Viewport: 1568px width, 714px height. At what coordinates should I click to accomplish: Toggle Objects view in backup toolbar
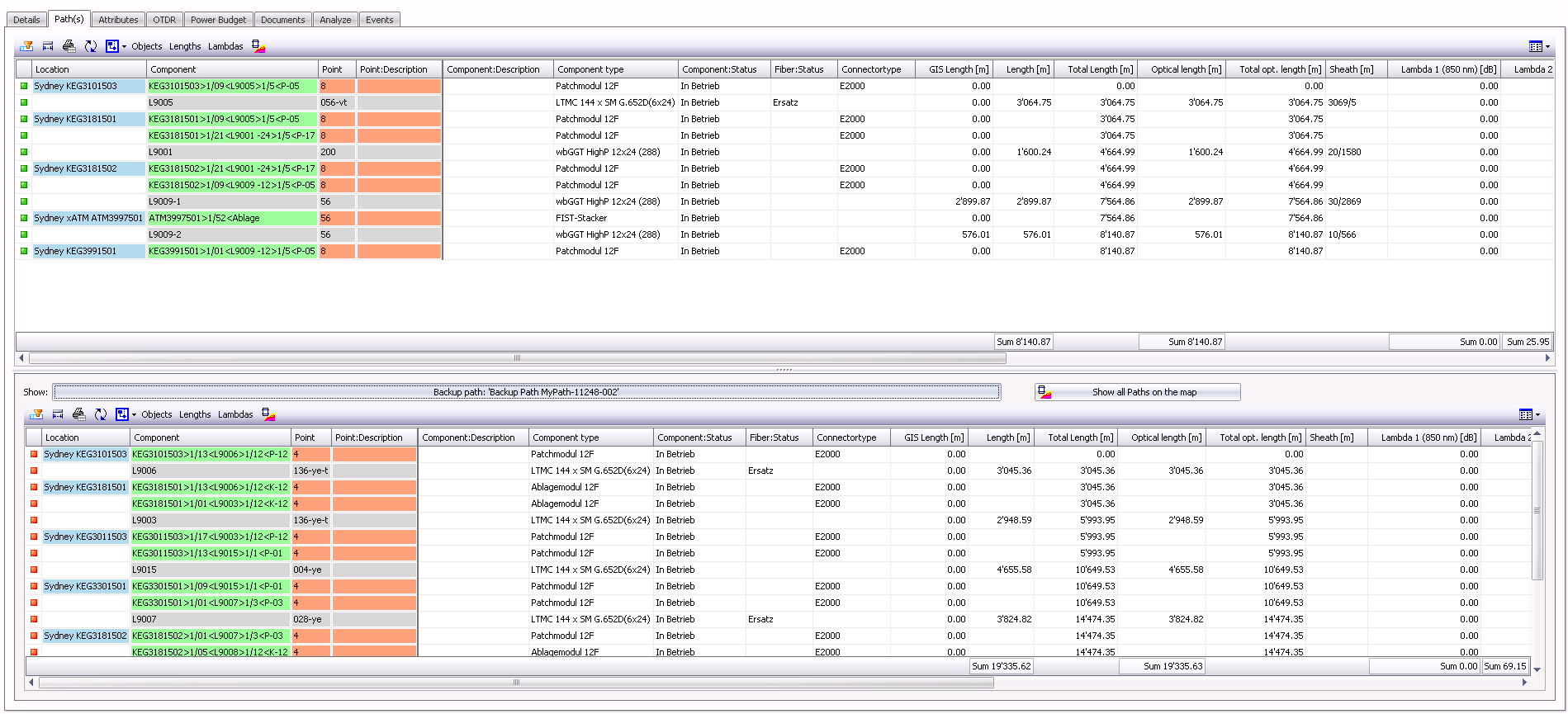coord(157,414)
